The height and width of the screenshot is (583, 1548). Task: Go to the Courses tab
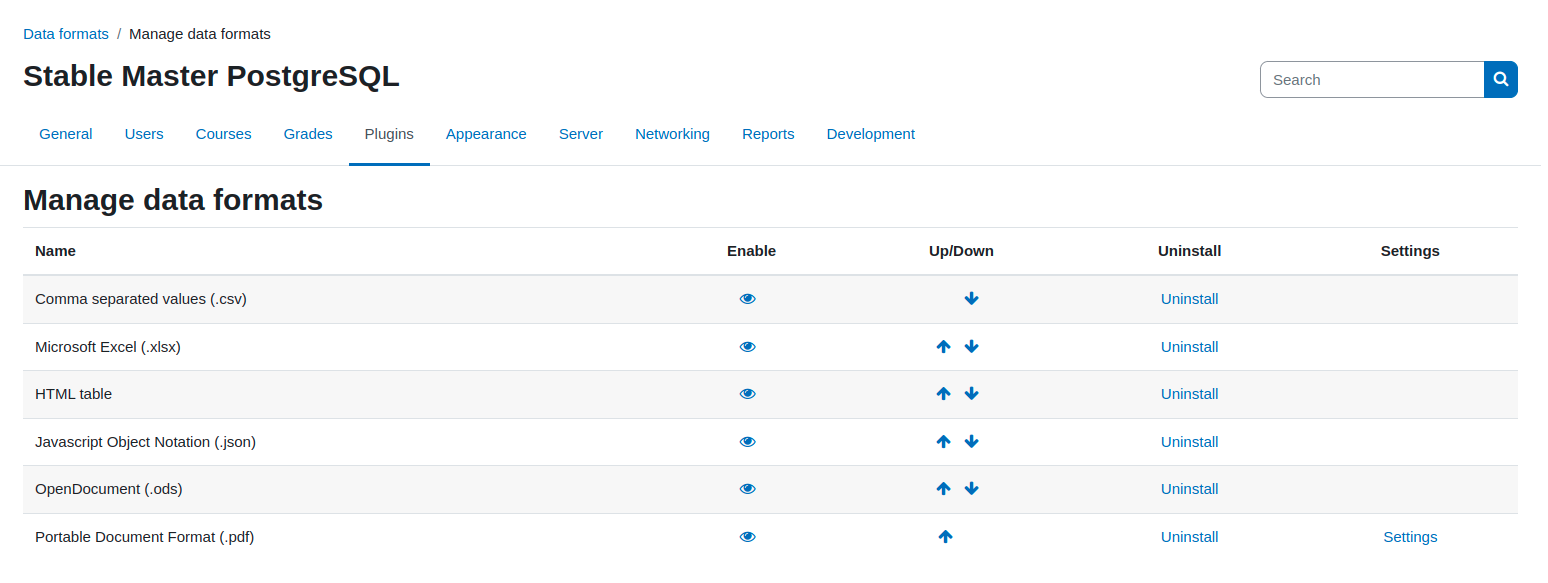coord(224,134)
